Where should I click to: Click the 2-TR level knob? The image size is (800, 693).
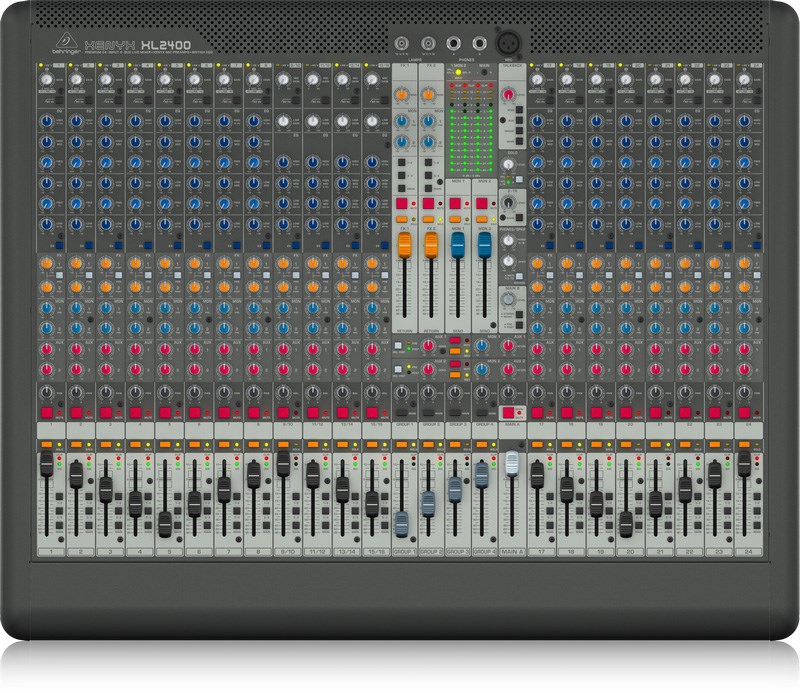[x=508, y=203]
